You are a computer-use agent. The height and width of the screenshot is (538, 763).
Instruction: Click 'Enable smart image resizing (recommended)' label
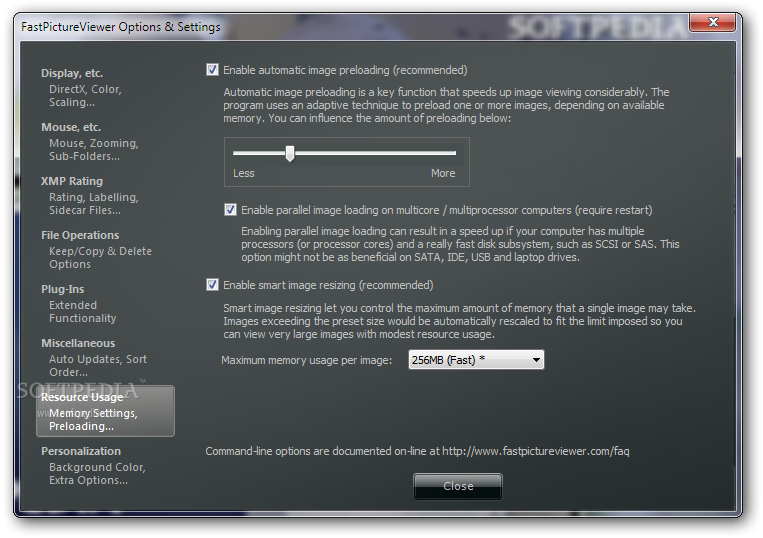tap(328, 285)
